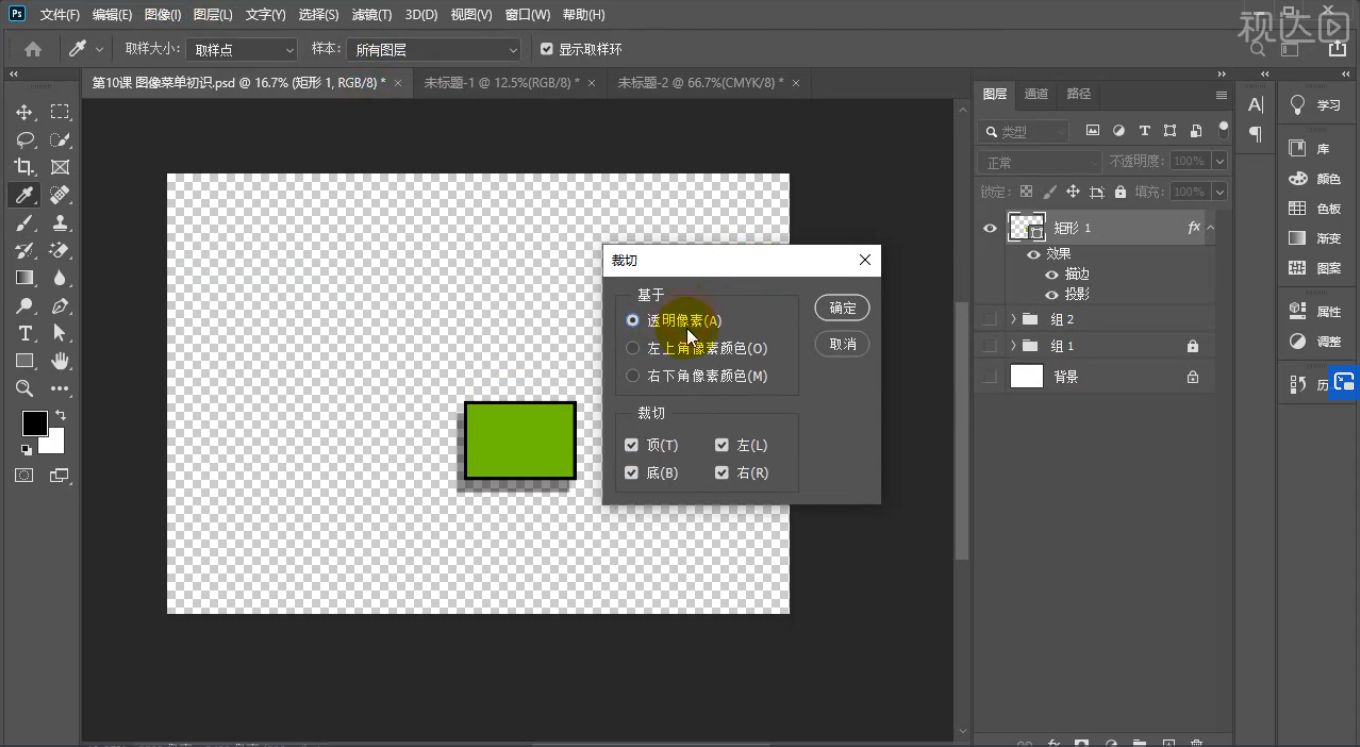Select the Crop tool
Viewport: 1360px width, 747px height.
(x=25, y=167)
